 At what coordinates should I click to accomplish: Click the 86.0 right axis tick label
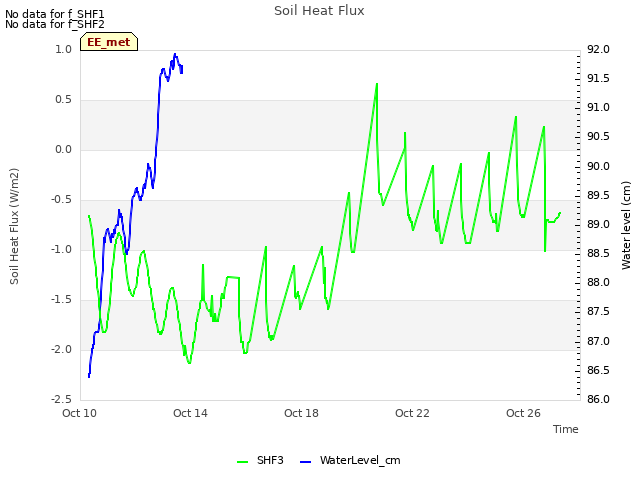click(598, 399)
